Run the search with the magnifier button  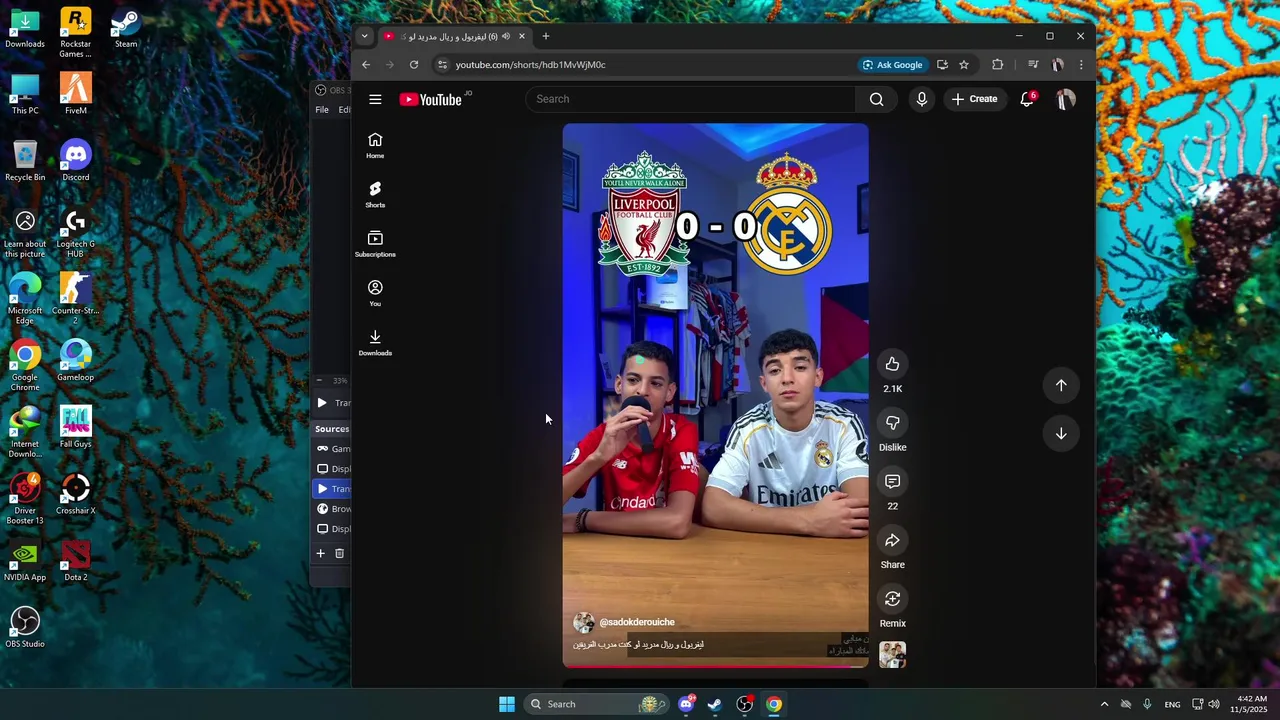876,99
